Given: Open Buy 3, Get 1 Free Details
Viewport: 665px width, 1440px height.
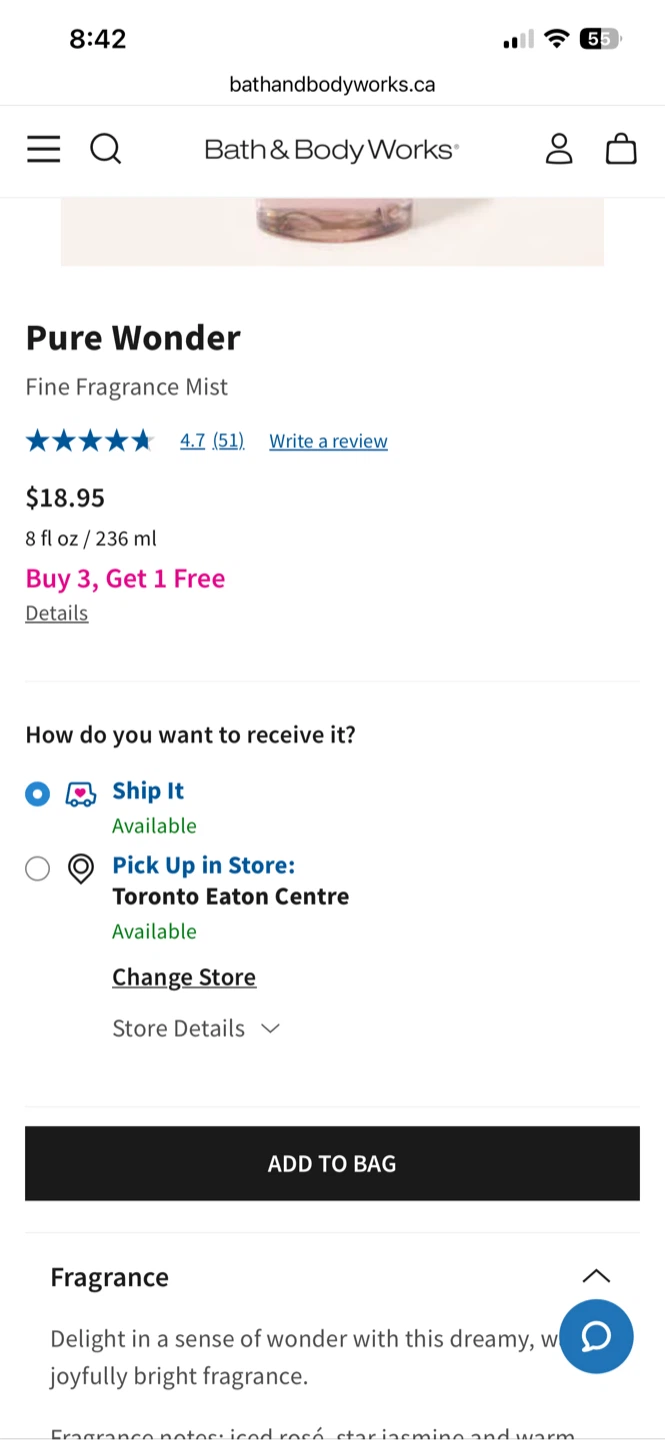Looking at the screenshot, I should tap(57, 613).
